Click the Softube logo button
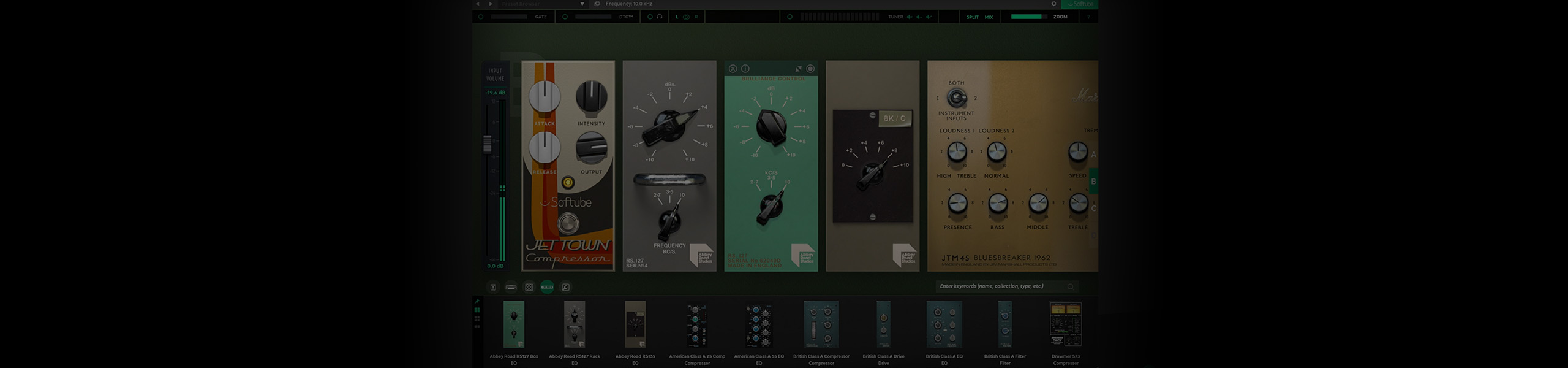The width and height of the screenshot is (1568, 368). pos(1079,4)
